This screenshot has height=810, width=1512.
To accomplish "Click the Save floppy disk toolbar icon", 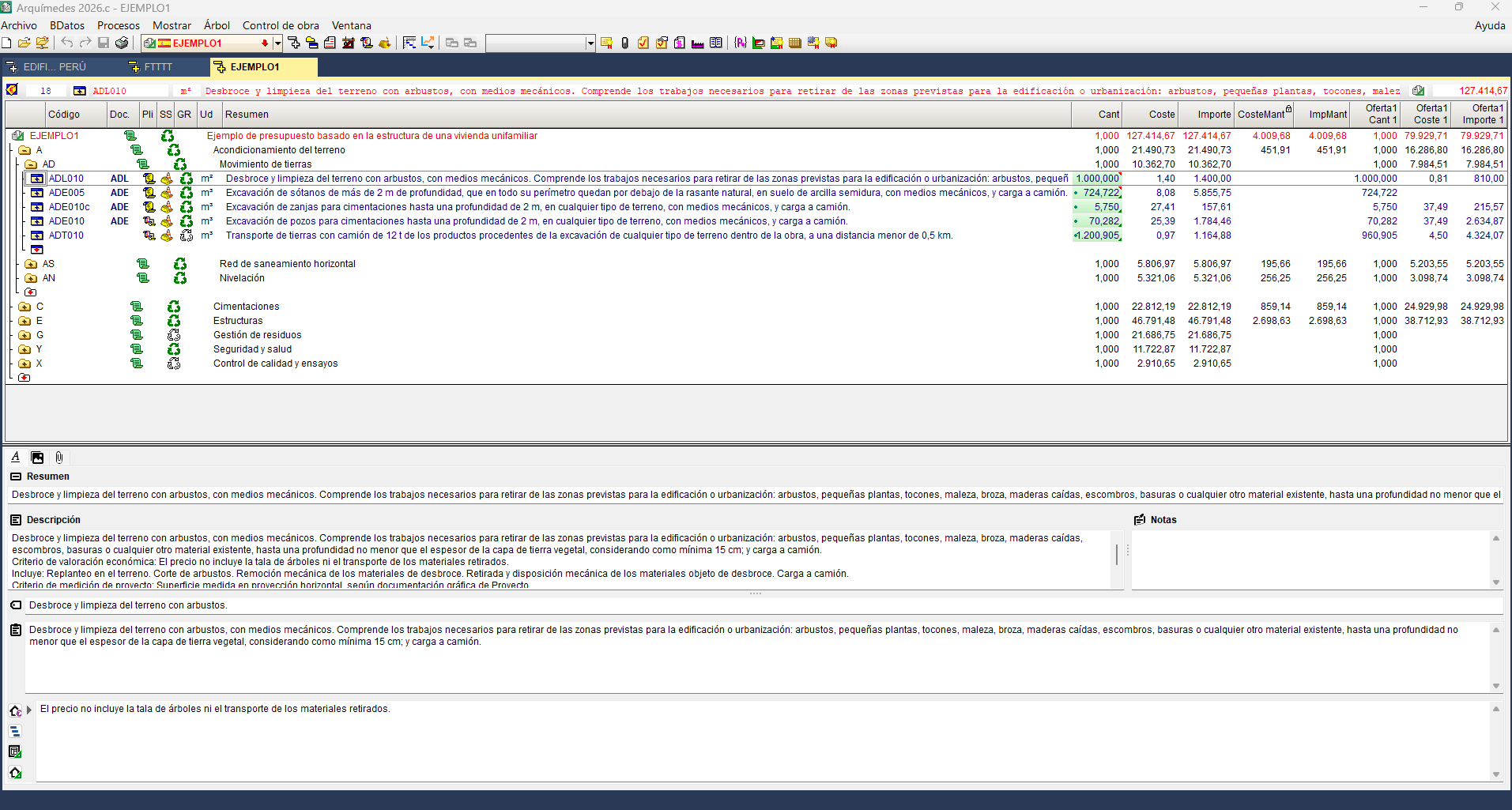I will [x=104, y=43].
